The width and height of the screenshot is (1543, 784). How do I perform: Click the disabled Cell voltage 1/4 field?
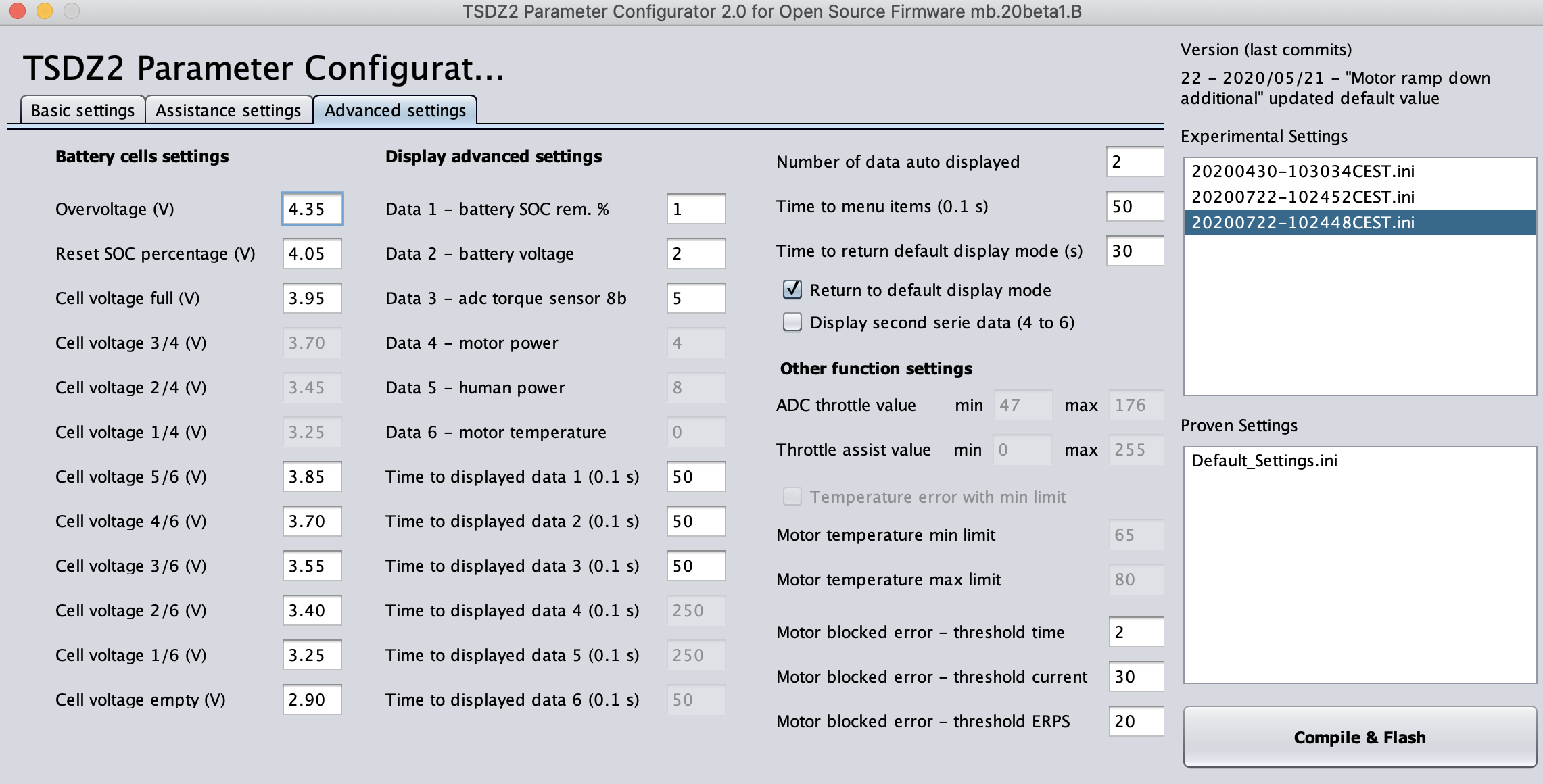[x=312, y=432]
